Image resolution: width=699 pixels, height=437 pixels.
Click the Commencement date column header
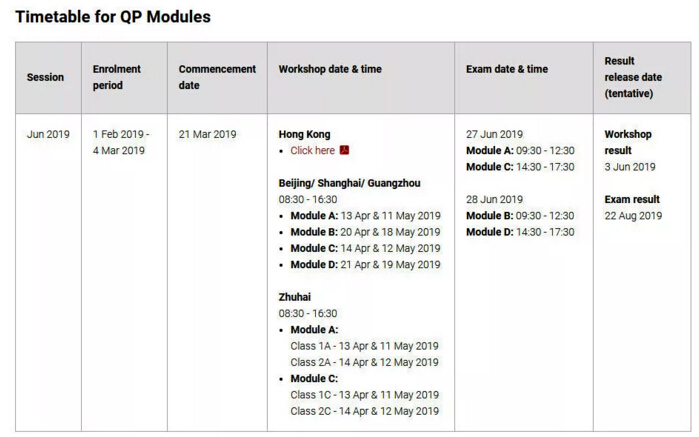[217, 77]
